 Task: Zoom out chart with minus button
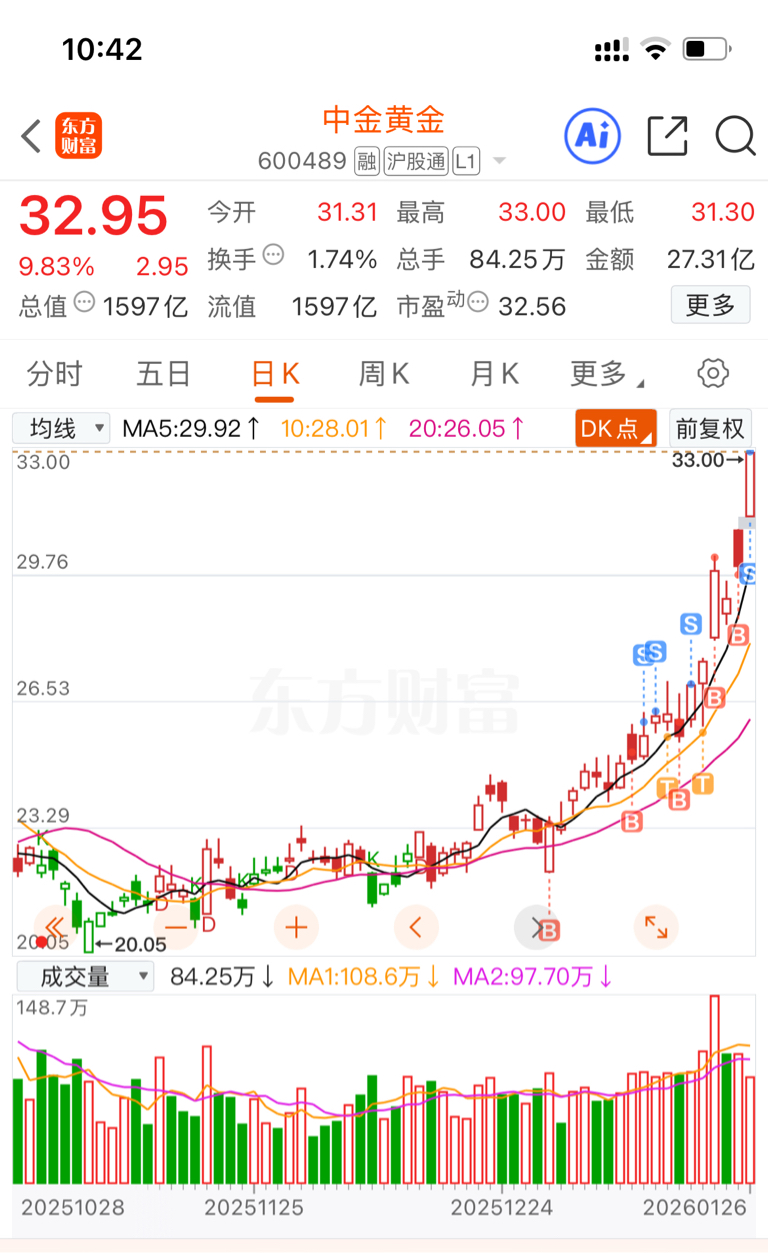pos(176,927)
